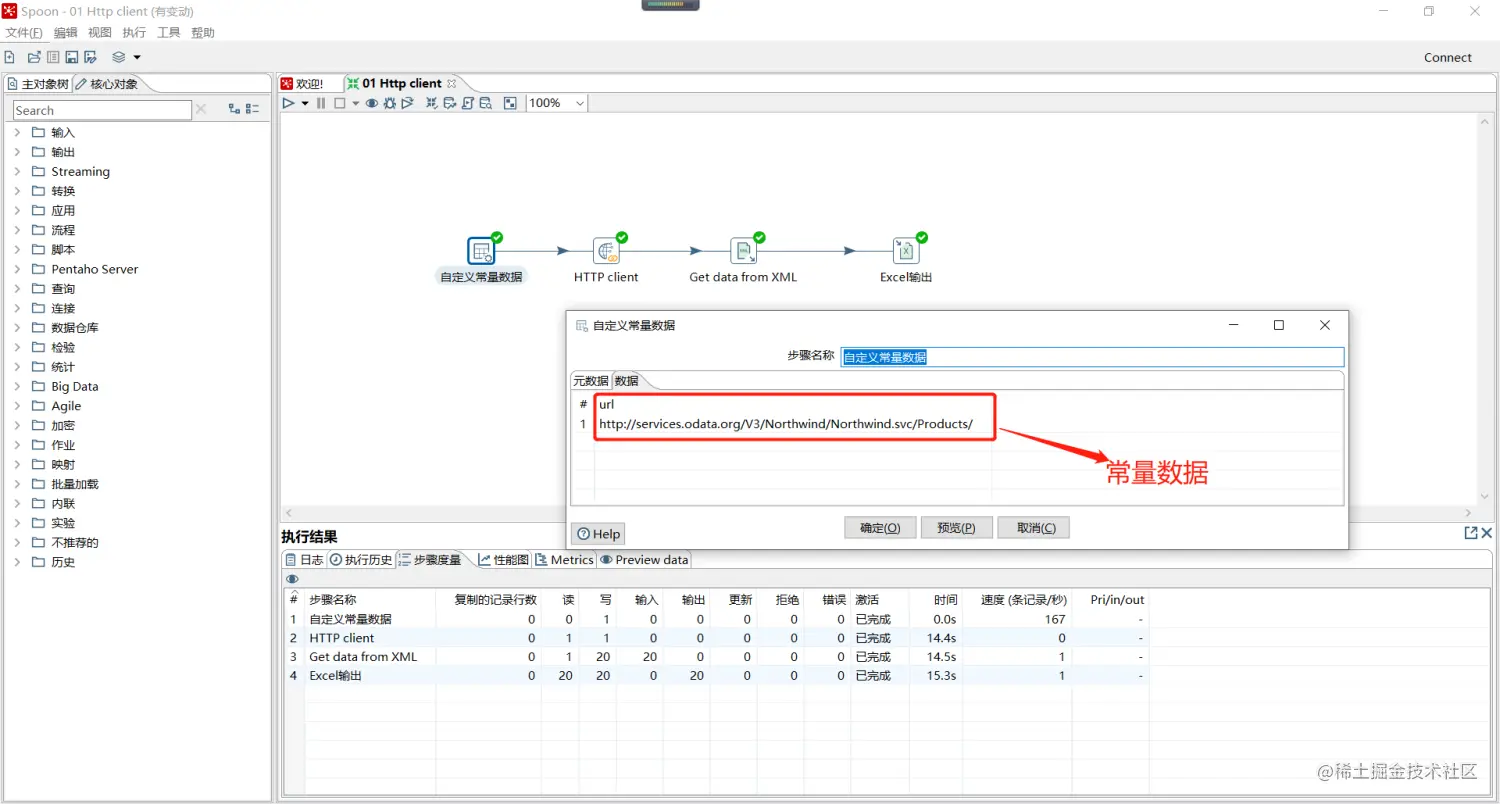Click the preview transformation eye icon
Image resolution: width=1500 pixels, height=804 pixels.
[372, 103]
